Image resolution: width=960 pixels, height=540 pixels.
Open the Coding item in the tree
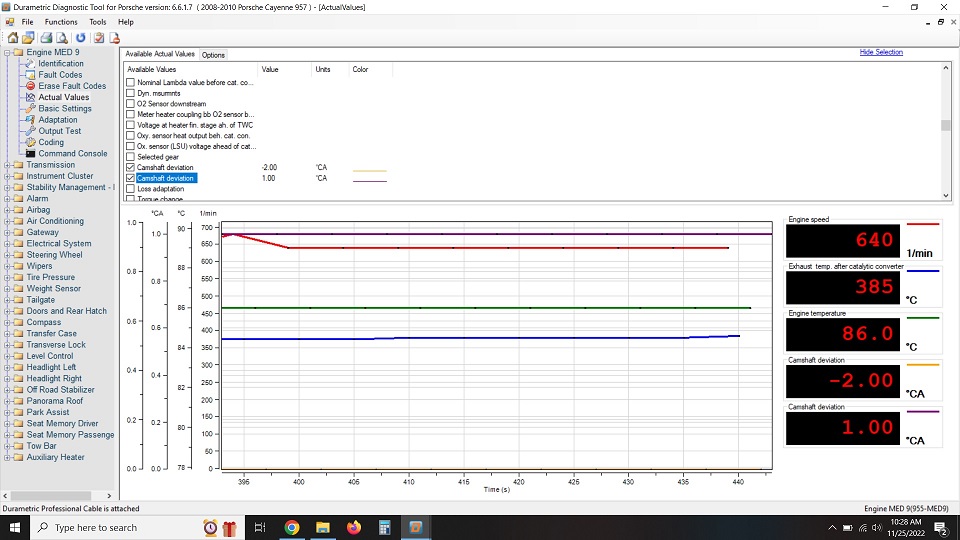point(51,142)
